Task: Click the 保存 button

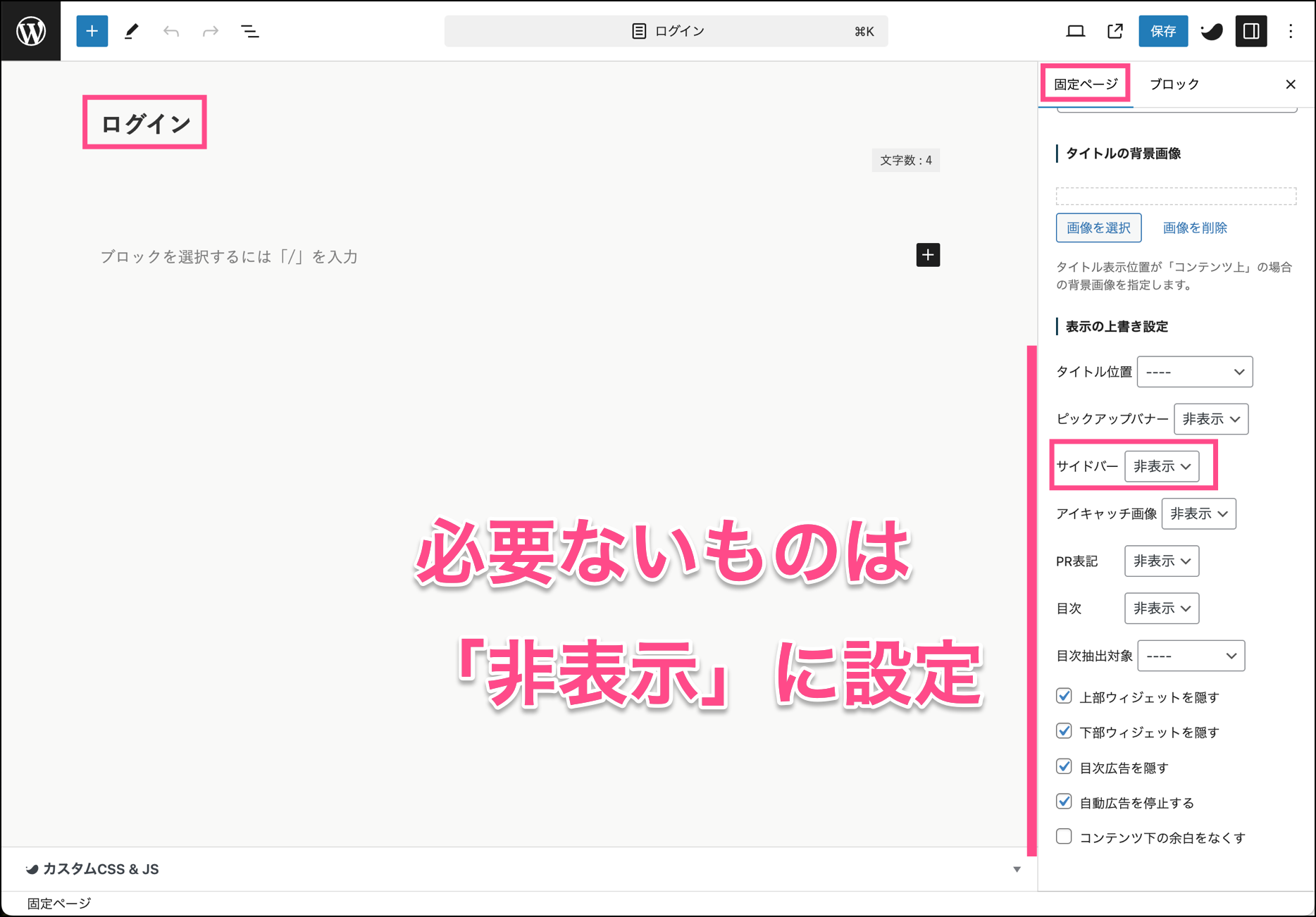Action: coord(1163,31)
